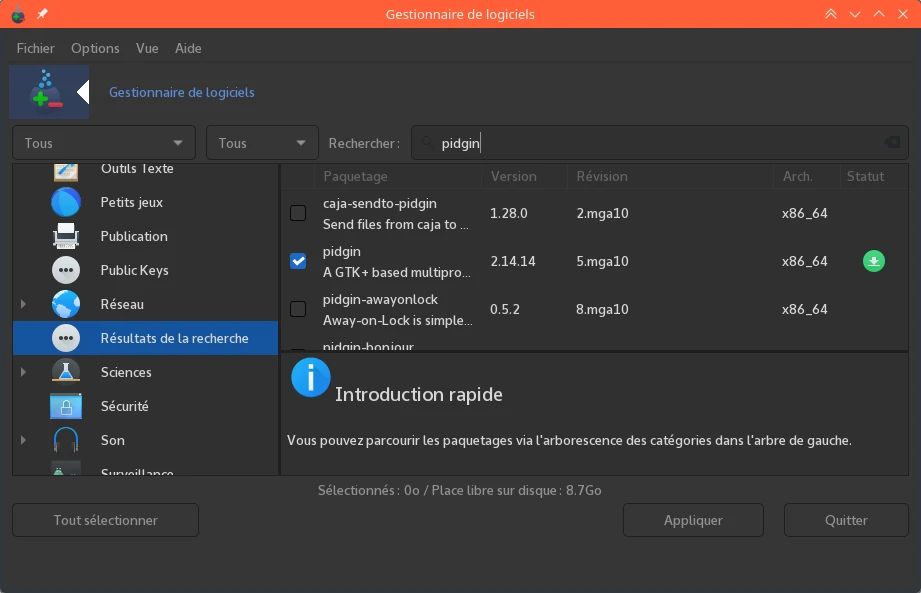Open the Options menu
This screenshot has width=921, height=593.
(95, 48)
